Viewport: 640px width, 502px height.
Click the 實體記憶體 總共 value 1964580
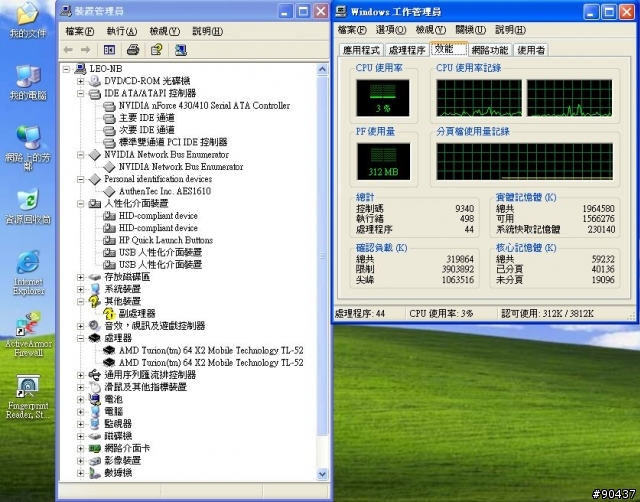point(598,209)
